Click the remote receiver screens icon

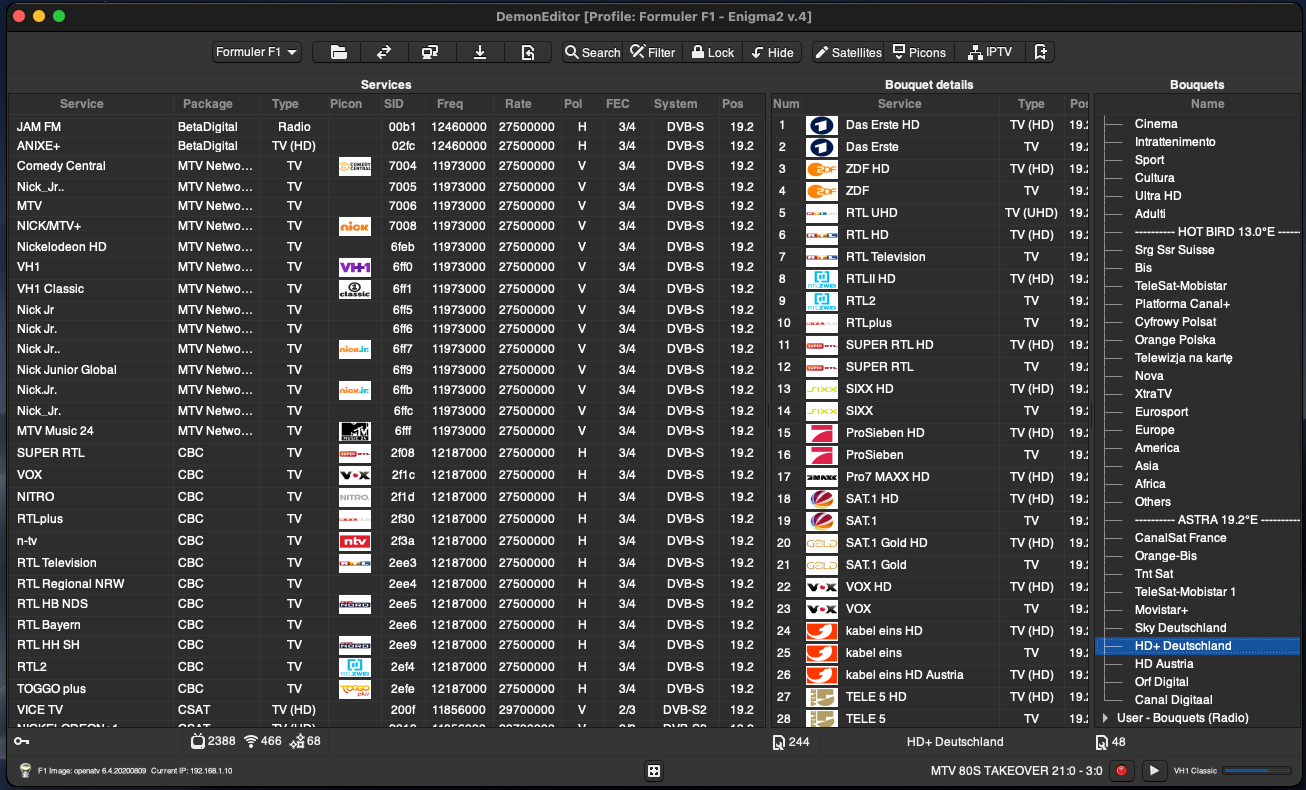coord(430,52)
